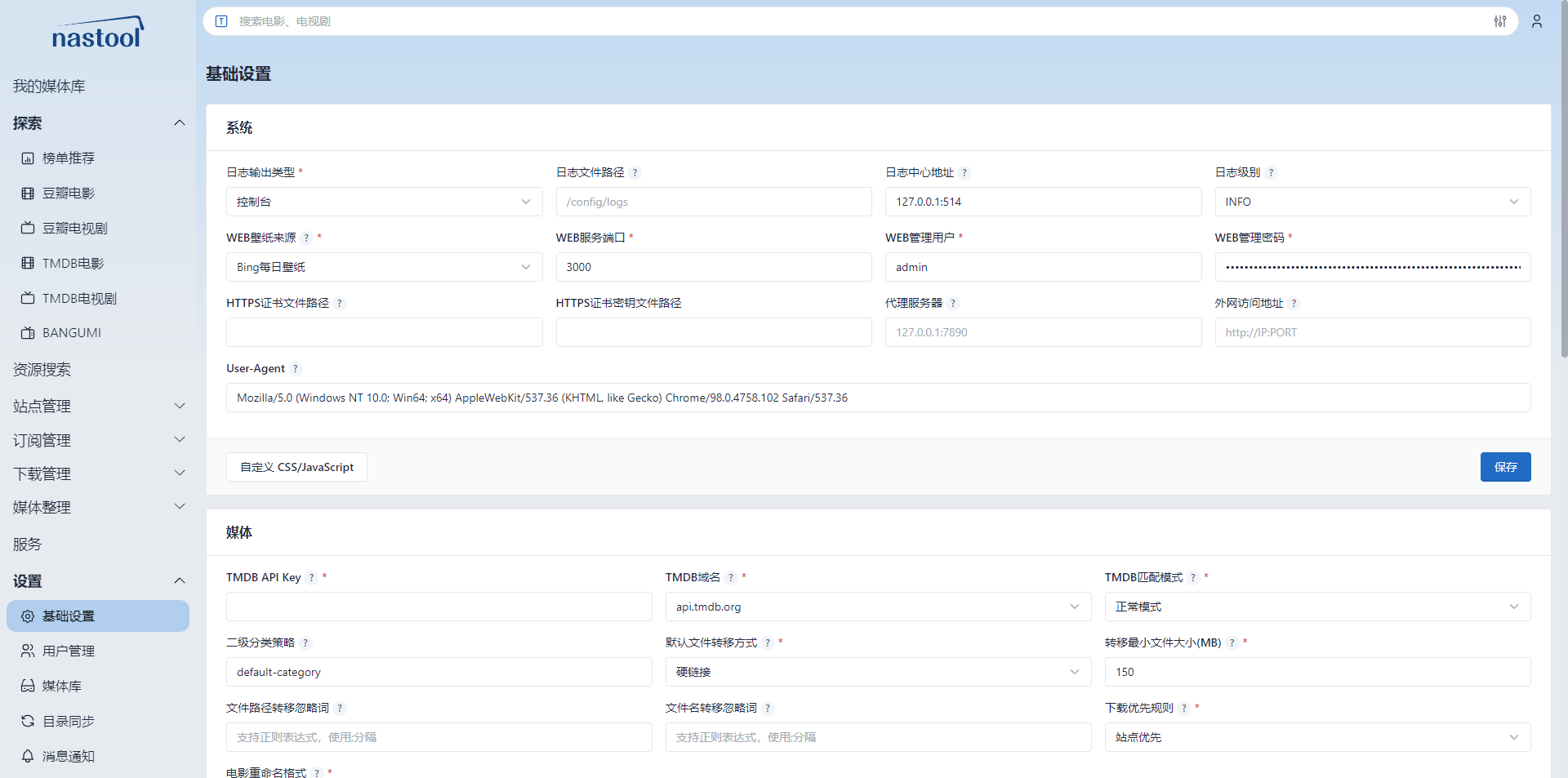Viewport: 1568px width, 778px height.
Task: Open 用户管理 settings page
Action: (x=69, y=651)
